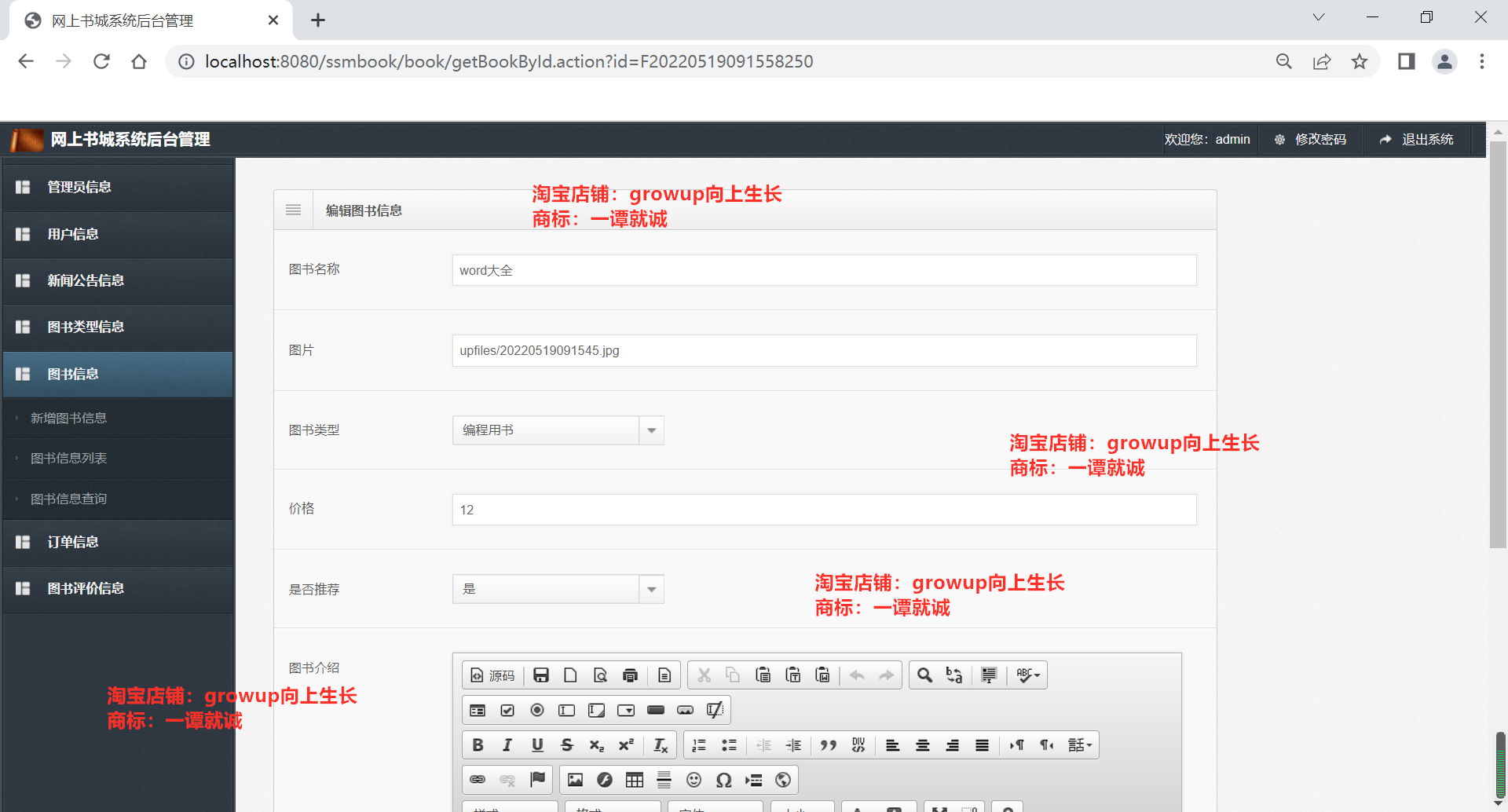Click the 价格 input field showing 12
This screenshot has height=812, width=1508.
824,510
